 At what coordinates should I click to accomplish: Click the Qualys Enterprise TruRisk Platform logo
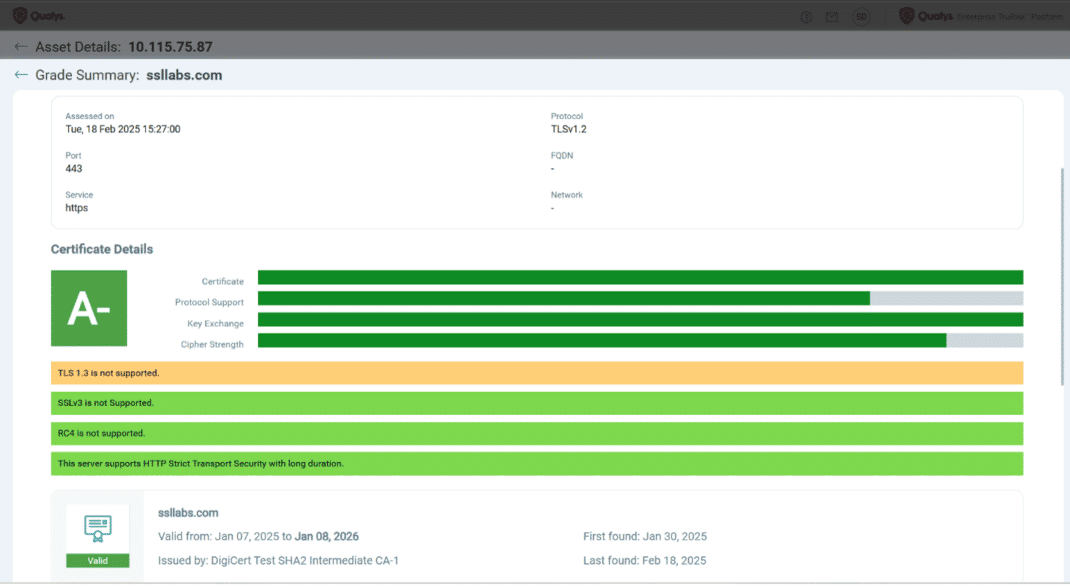pyautogui.click(x=980, y=16)
